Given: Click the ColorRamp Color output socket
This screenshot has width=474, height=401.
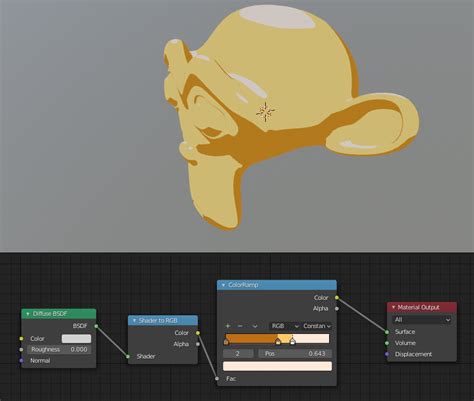Looking at the screenshot, I should coord(337,298).
